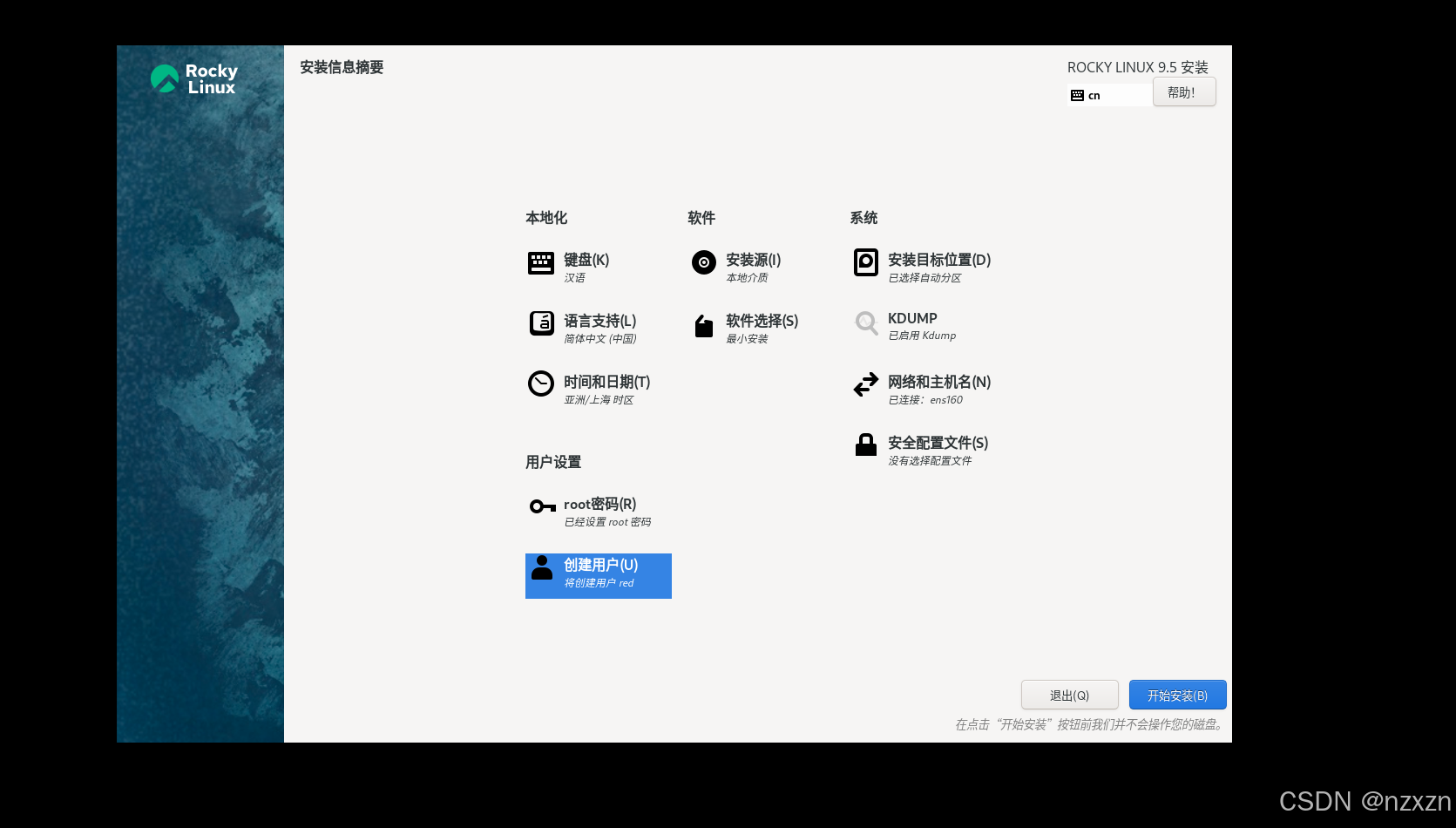Click the disk warning note below 开始安装

click(x=1090, y=724)
